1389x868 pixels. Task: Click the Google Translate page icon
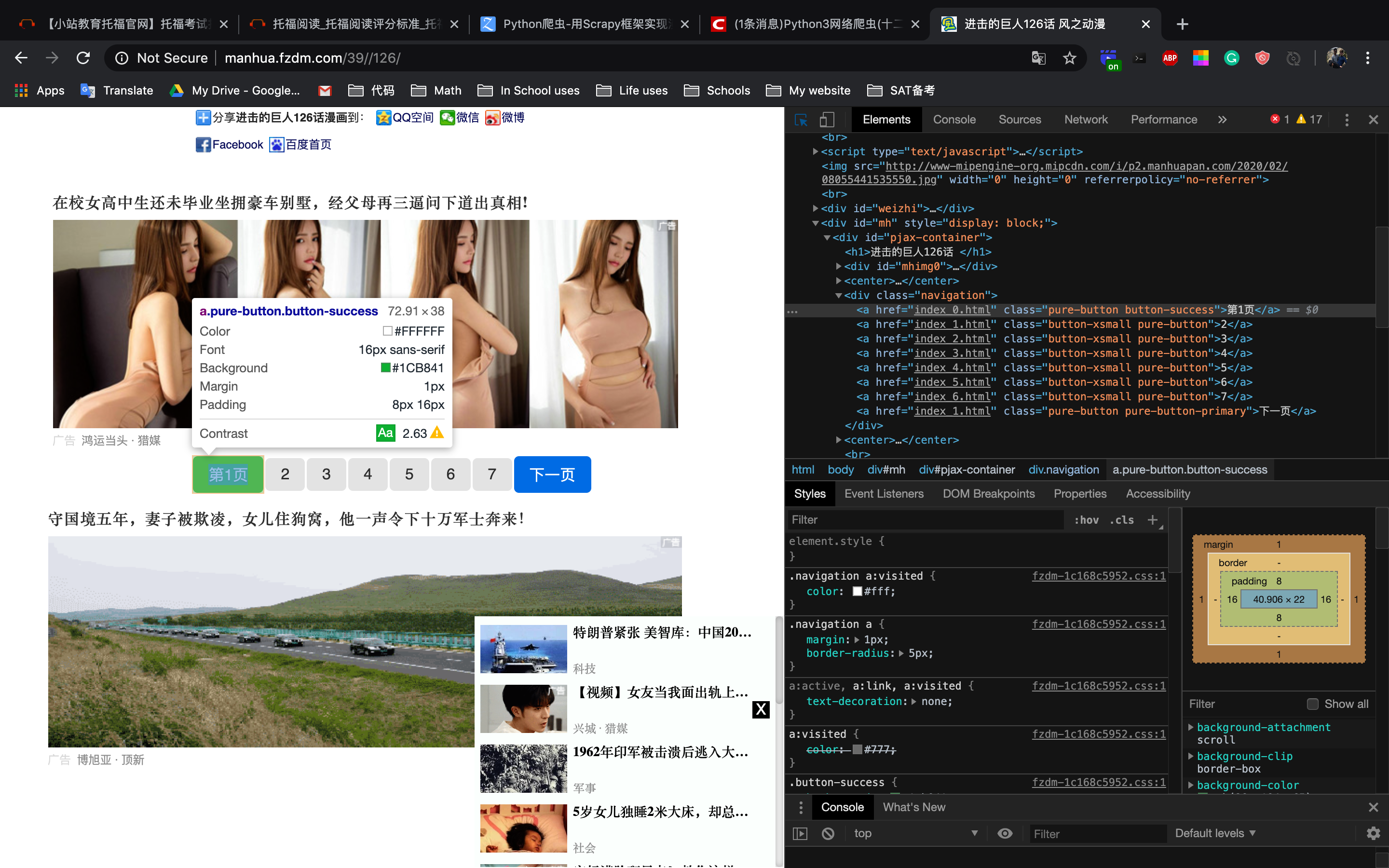[1038, 58]
